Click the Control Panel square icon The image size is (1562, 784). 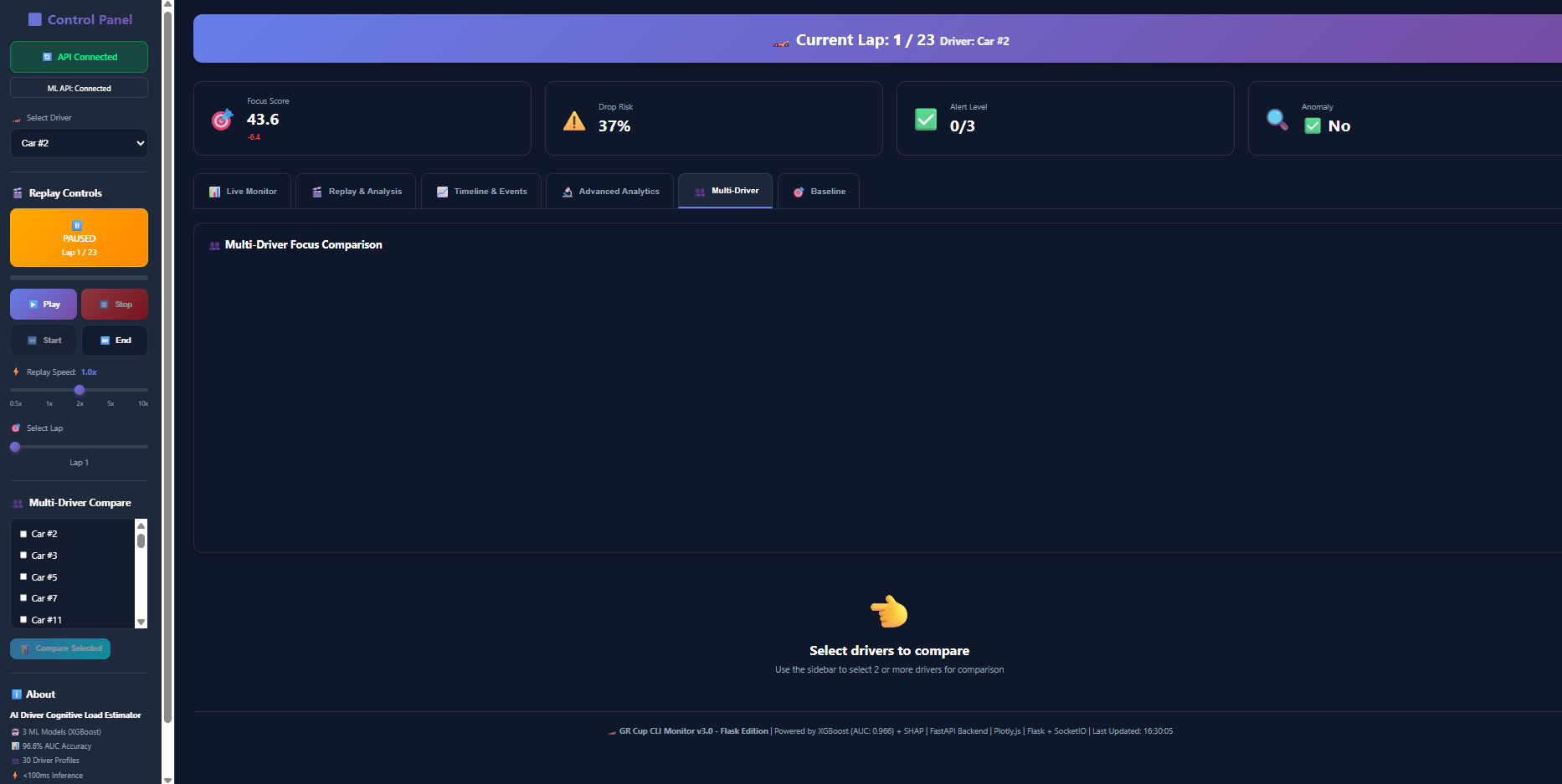35,19
